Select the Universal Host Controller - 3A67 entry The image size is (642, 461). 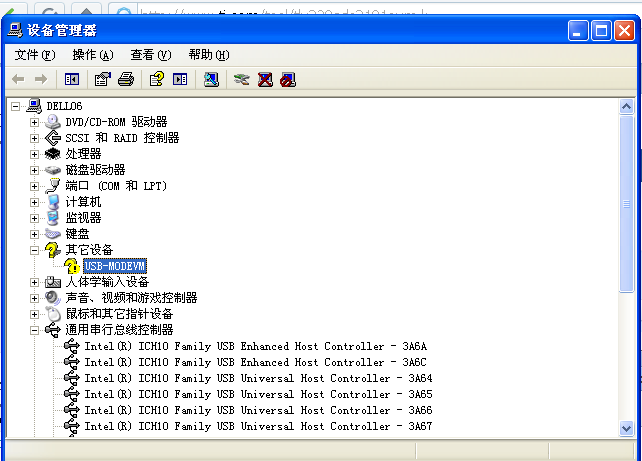point(258,426)
